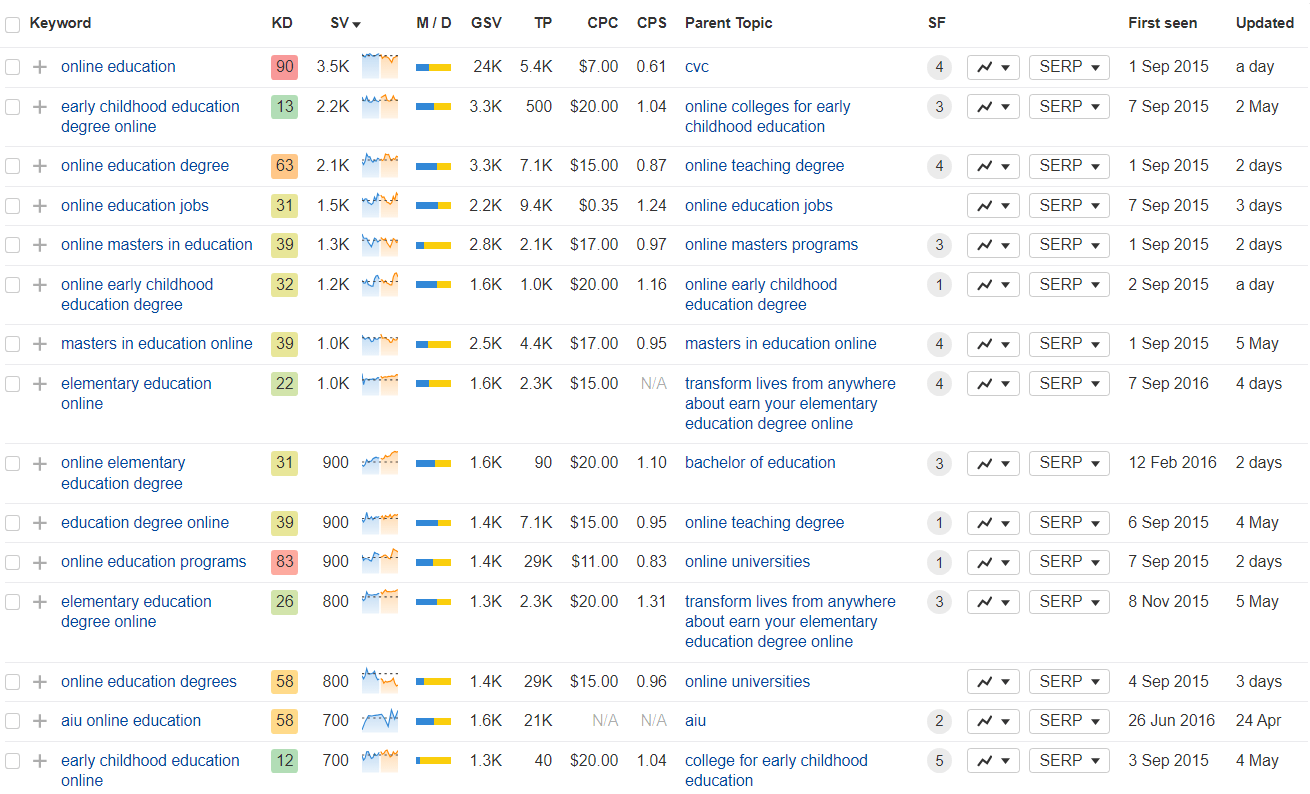
Task: Click the trend graph for "online masters in education"
Action: pyautogui.click(x=380, y=244)
